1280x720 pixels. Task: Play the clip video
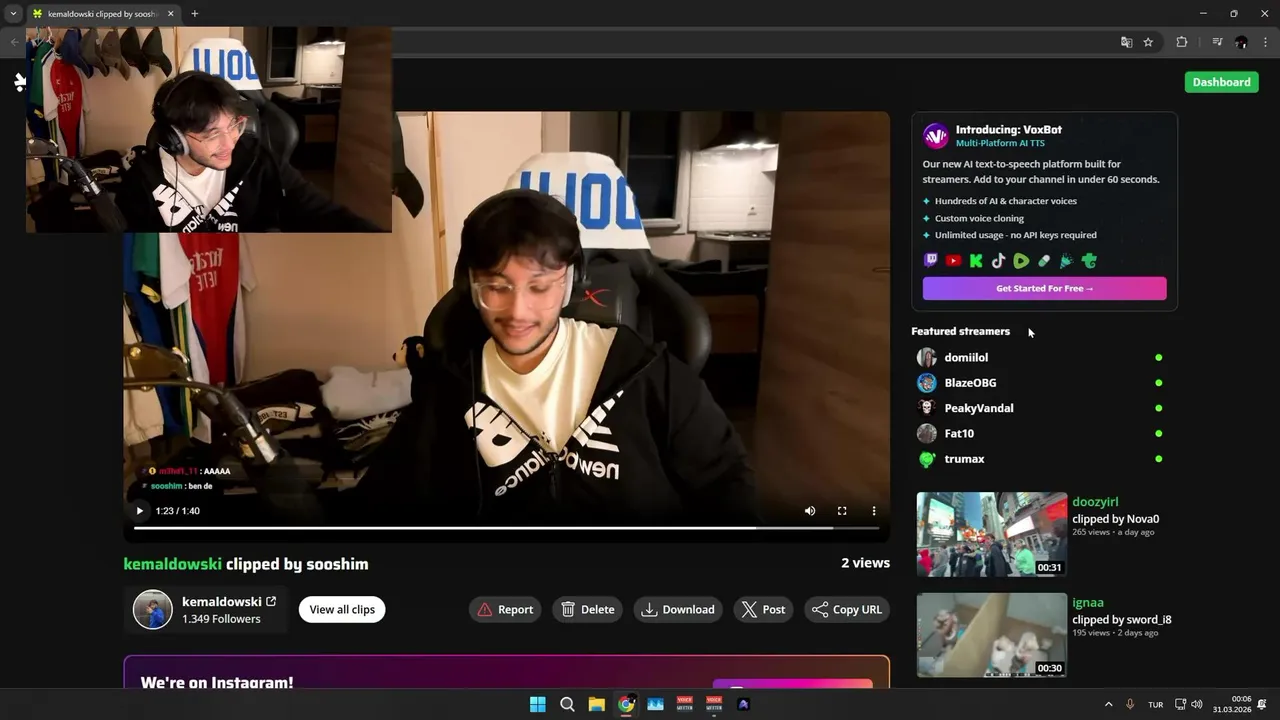[139, 511]
